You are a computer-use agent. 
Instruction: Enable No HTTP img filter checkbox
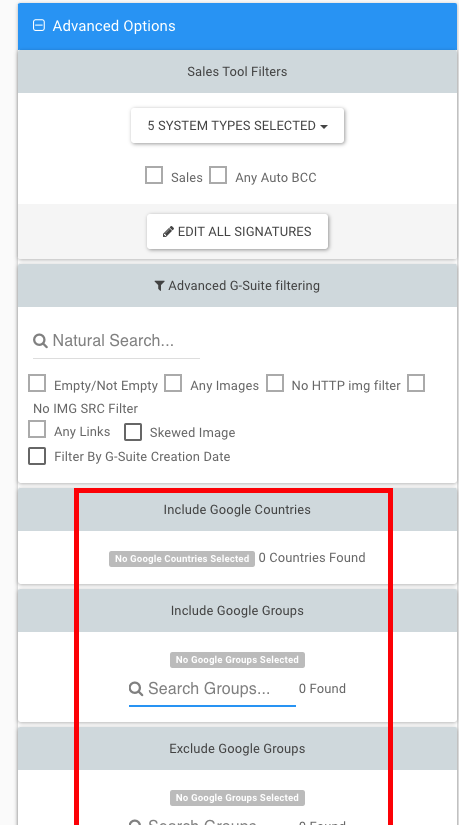pos(275,384)
